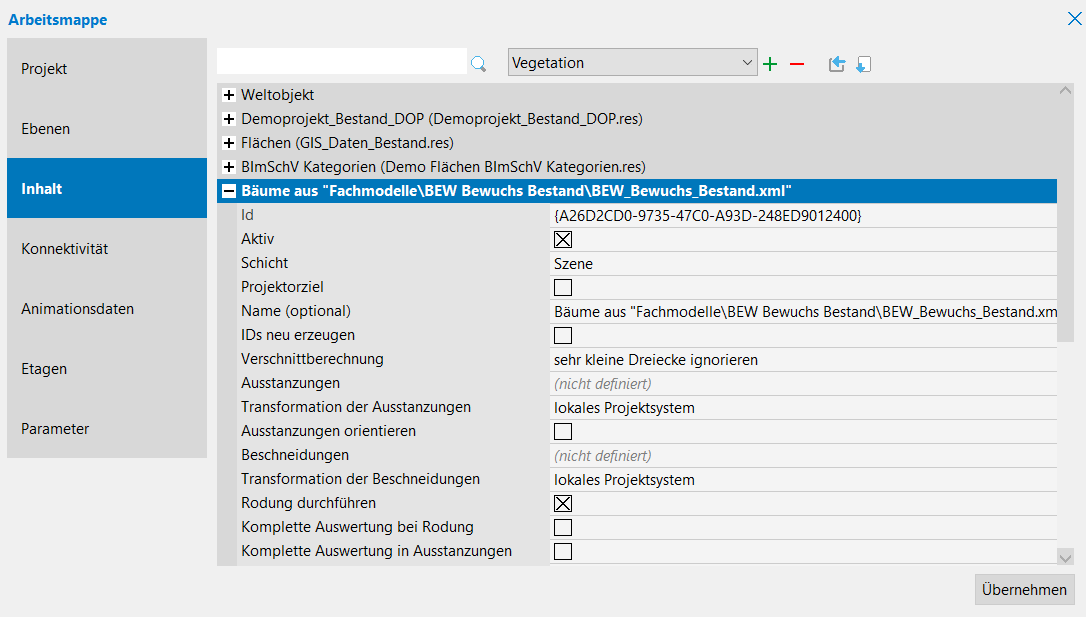Click the scrollbar down arrow

[1065, 556]
